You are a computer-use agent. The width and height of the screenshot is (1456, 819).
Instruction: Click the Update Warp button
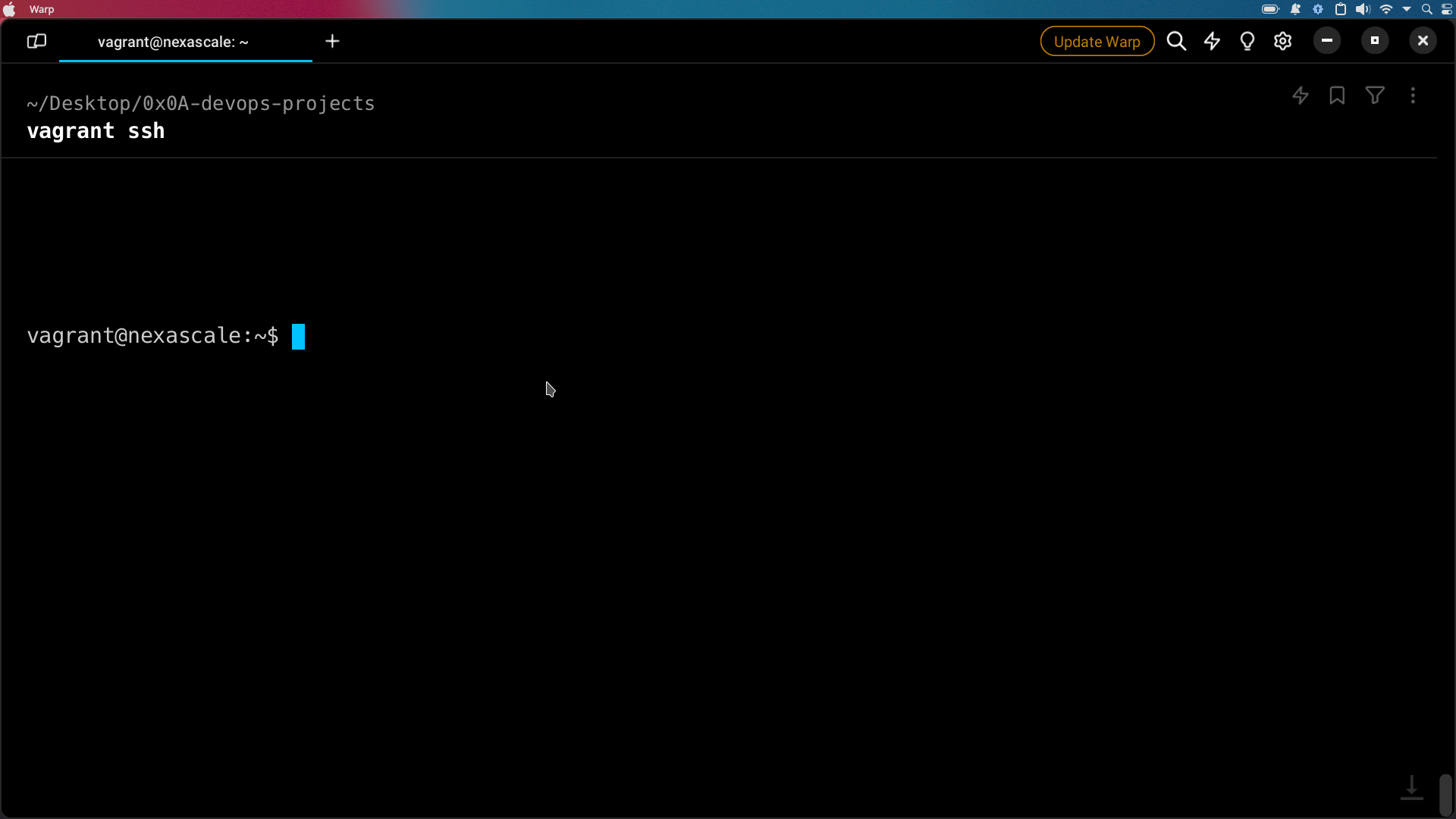[1097, 41]
